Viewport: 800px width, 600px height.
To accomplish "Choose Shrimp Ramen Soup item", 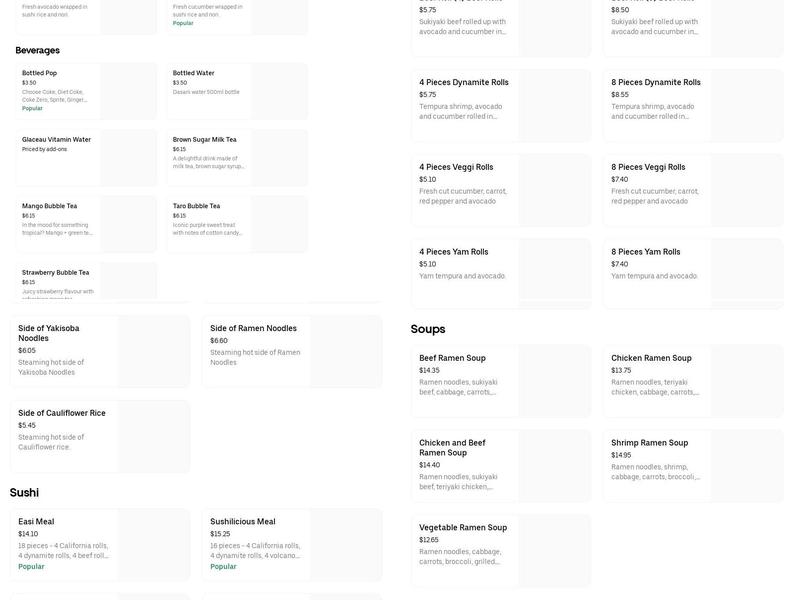I will coord(693,465).
